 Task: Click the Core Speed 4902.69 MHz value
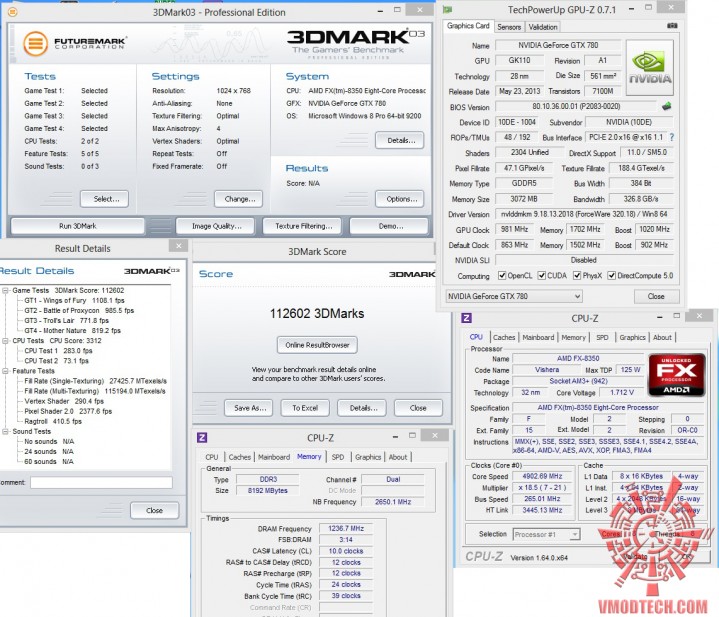(x=542, y=476)
